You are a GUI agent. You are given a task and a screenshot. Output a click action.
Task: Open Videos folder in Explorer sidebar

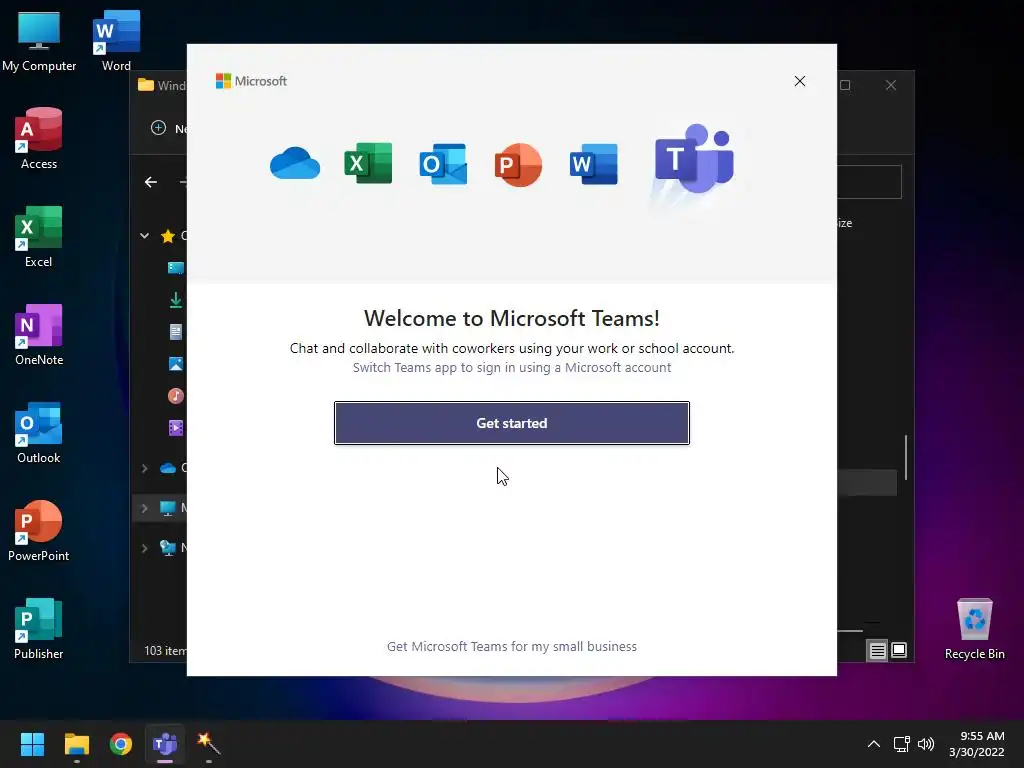(x=176, y=428)
